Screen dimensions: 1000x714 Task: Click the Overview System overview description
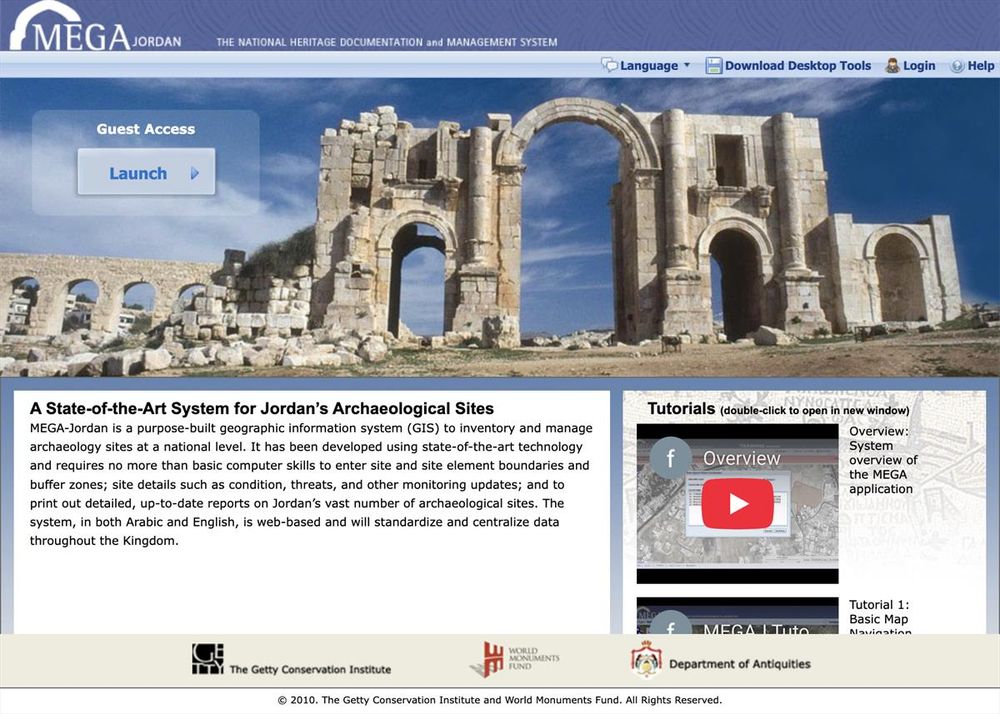883,460
